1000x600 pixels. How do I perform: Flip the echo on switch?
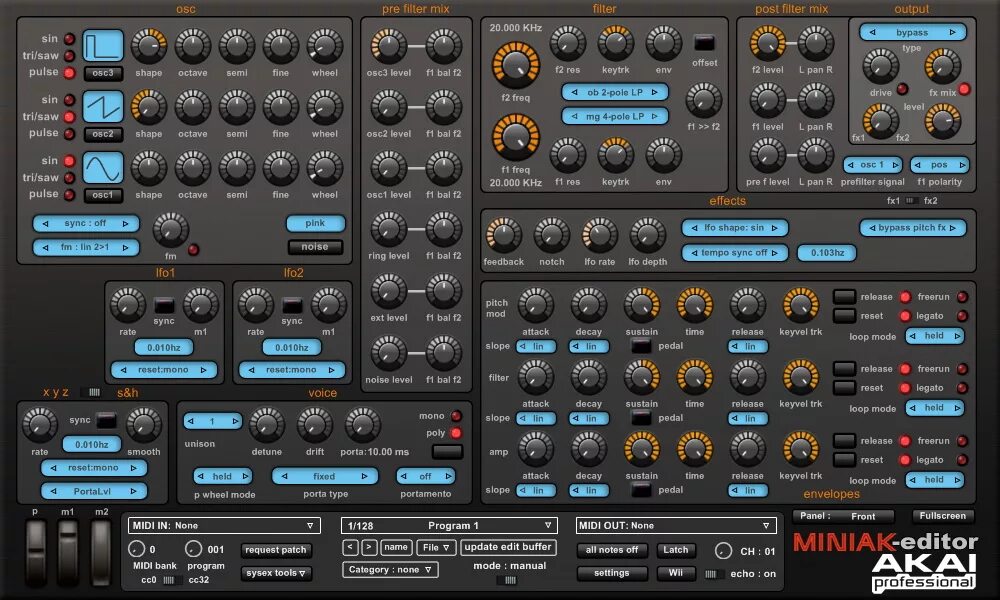tap(714, 574)
